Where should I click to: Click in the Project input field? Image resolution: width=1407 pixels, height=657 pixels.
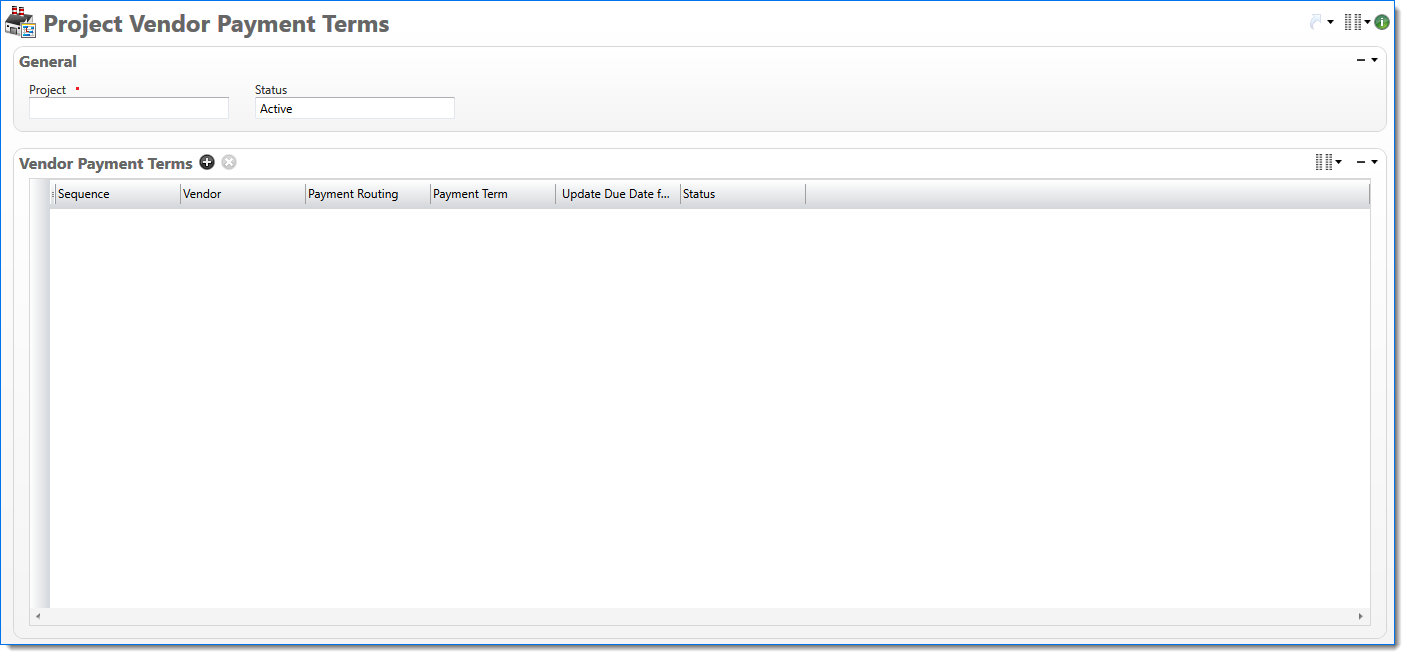coord(129,109)
